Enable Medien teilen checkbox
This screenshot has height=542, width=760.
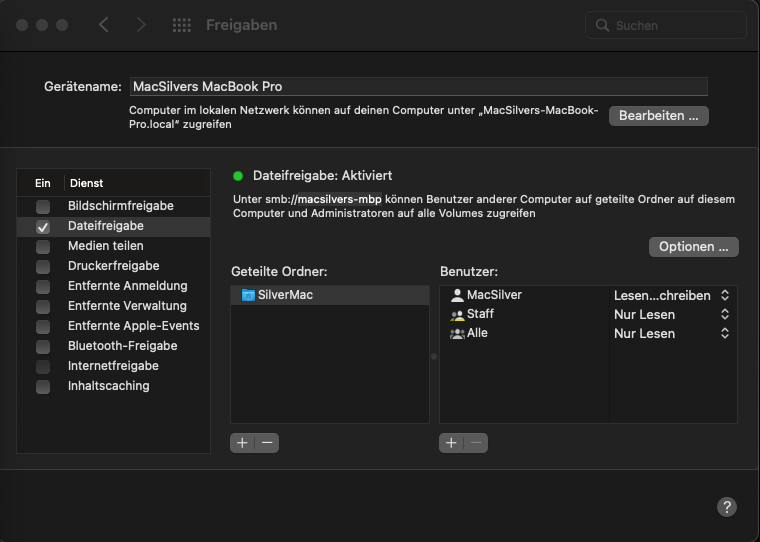coord(43,247)
